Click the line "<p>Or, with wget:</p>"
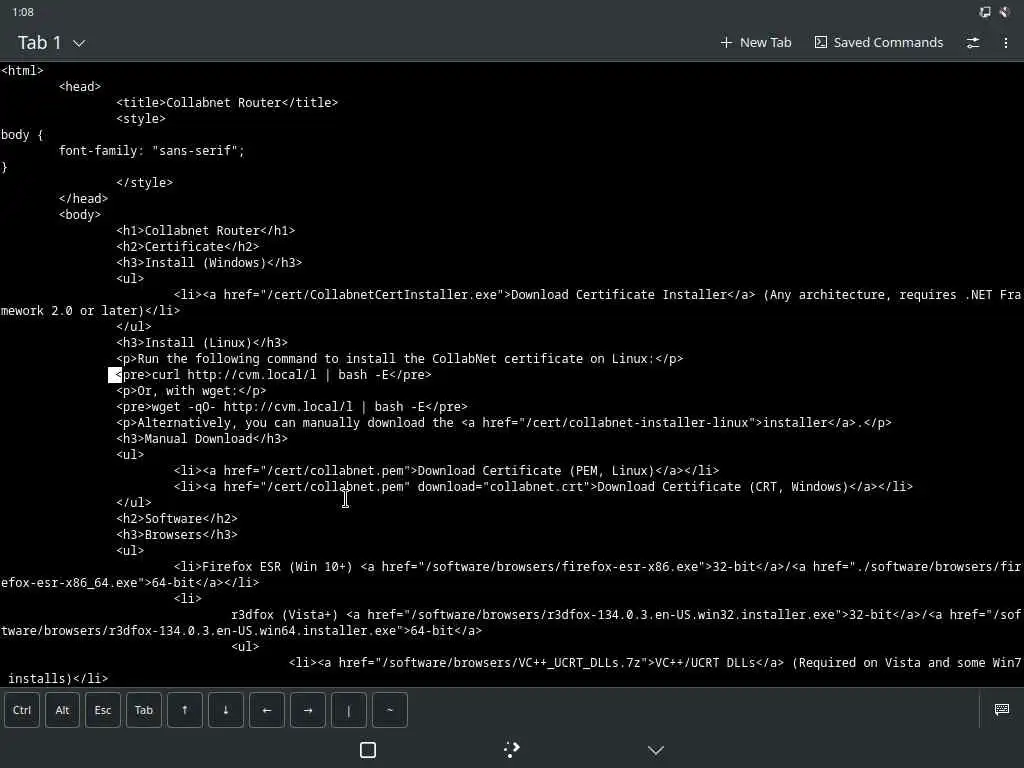Viewport: 1024px width, 768px height. tap(191, 391)
